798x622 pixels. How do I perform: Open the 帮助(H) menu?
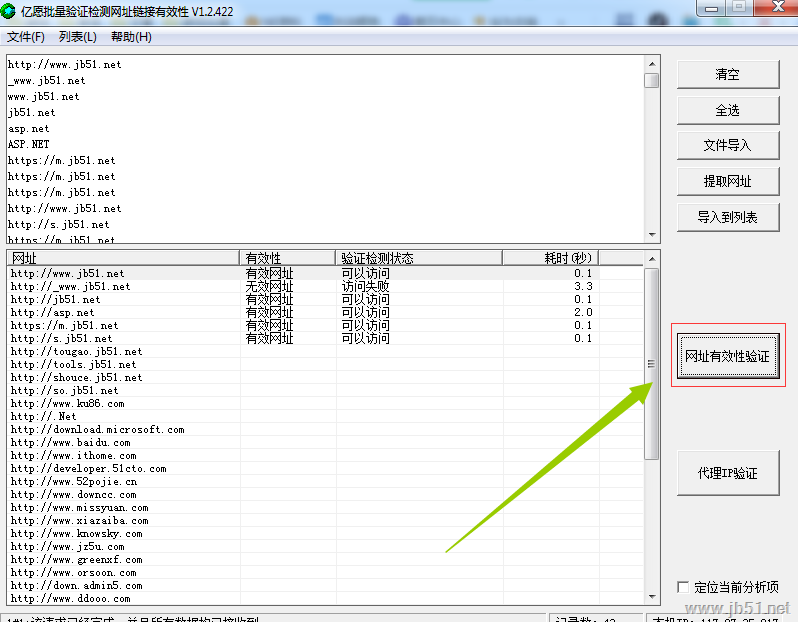[x=131, y=37]
